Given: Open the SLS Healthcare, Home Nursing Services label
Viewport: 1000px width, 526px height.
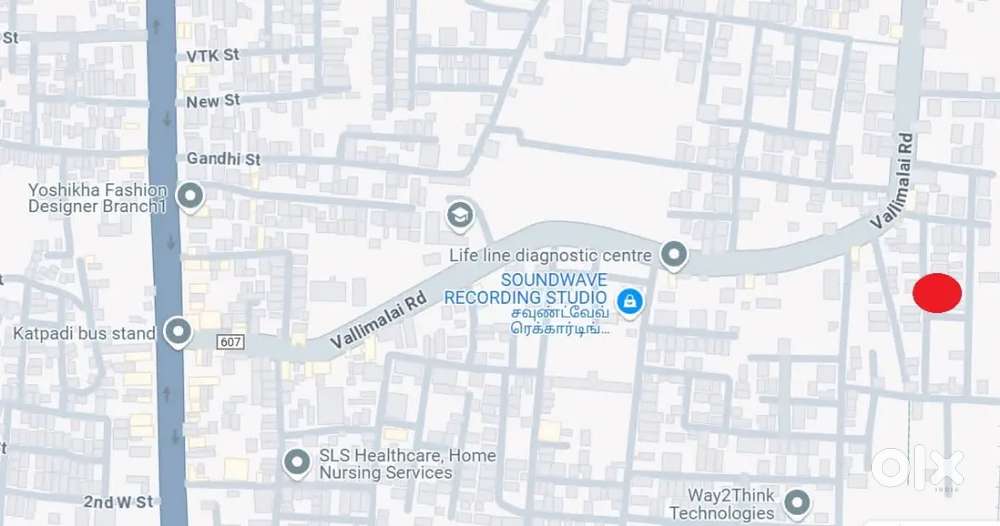Looking at the screenshot, I should [408, 464].
